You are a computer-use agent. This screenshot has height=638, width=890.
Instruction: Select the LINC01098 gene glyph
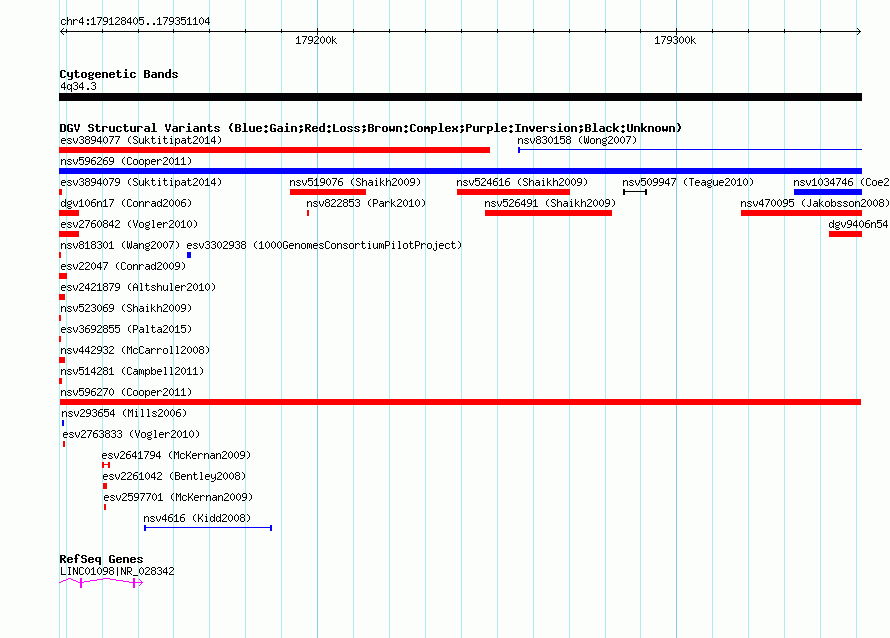click(x=101, y=582)
